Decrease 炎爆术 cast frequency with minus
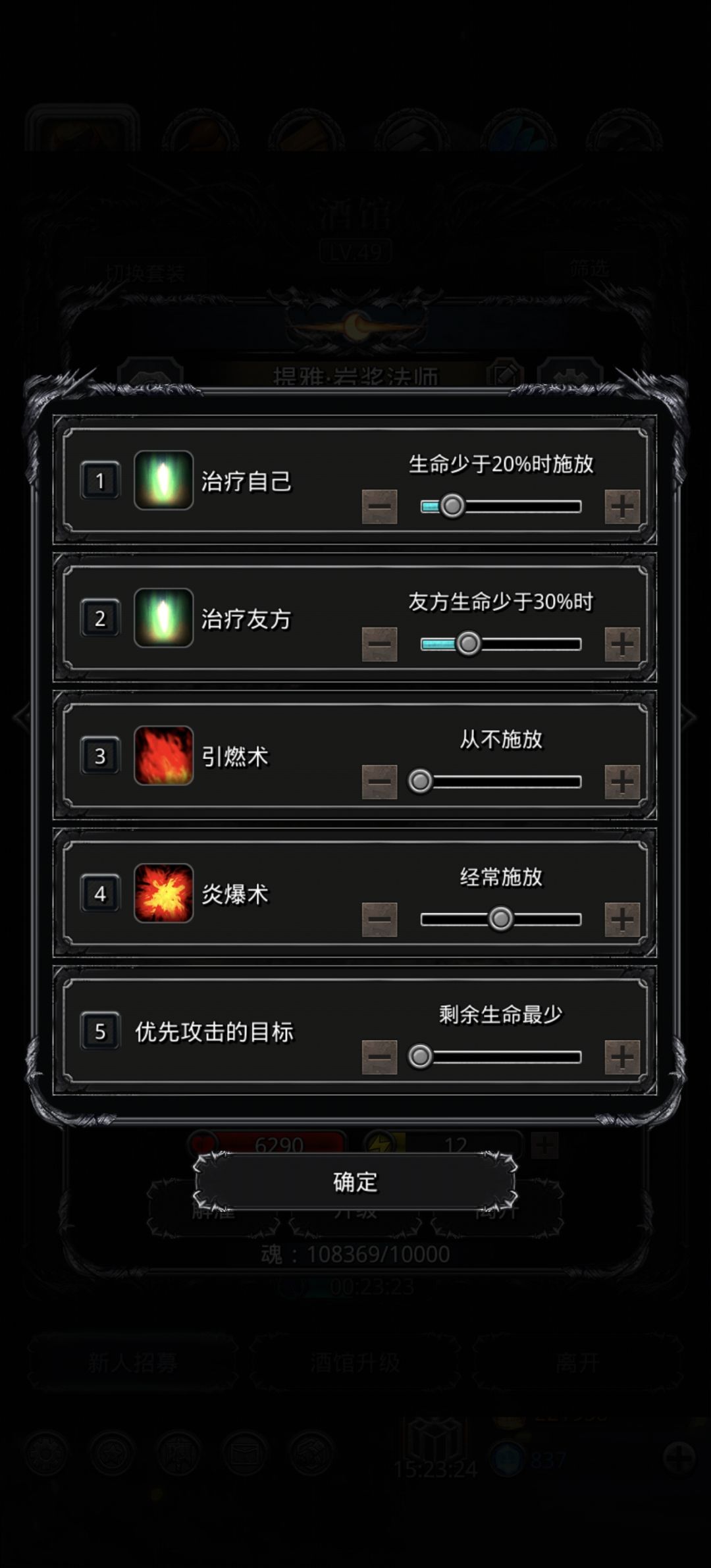The width and height of the screenshot is (711, 1568). 380,920
